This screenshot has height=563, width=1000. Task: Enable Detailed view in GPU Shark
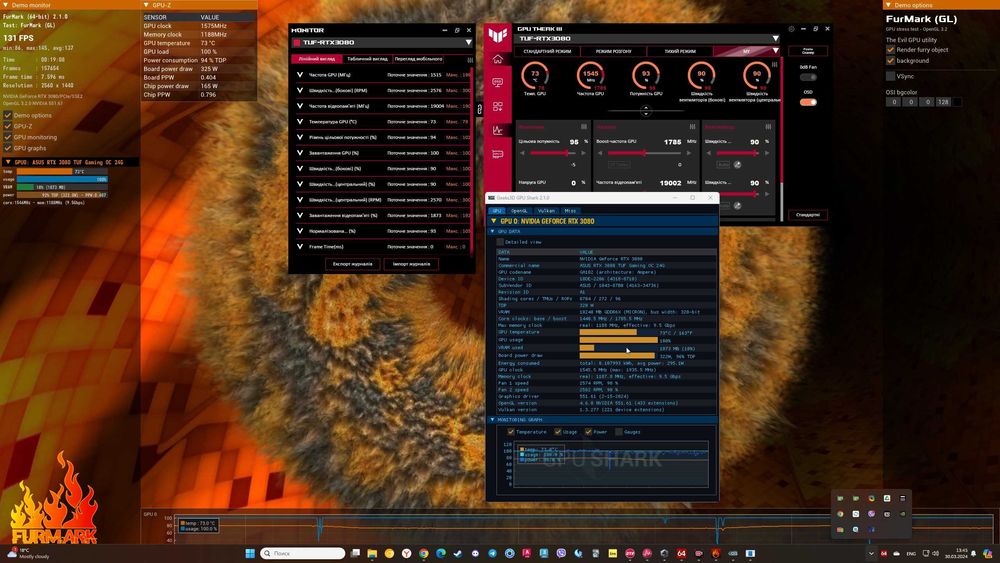coord(500,242)
